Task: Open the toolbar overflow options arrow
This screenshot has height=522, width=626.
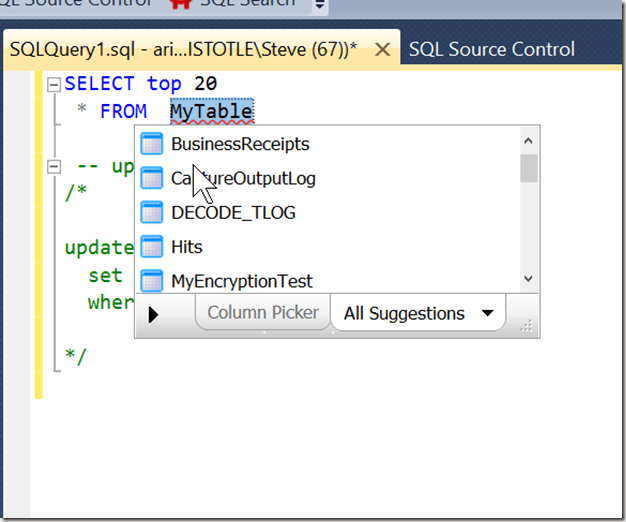Action: (320, 5)
